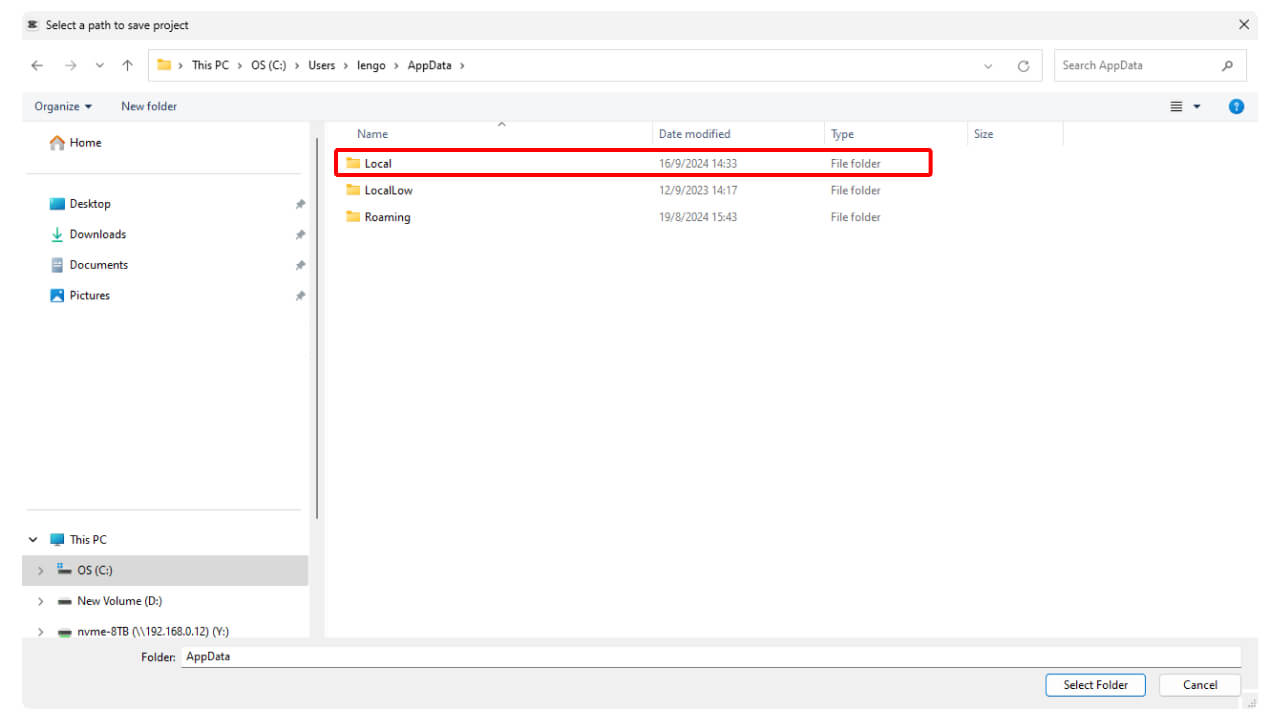Click the Roaming folder icon
This screenshot has height=720, width=1280.
(x=353, y=217)
